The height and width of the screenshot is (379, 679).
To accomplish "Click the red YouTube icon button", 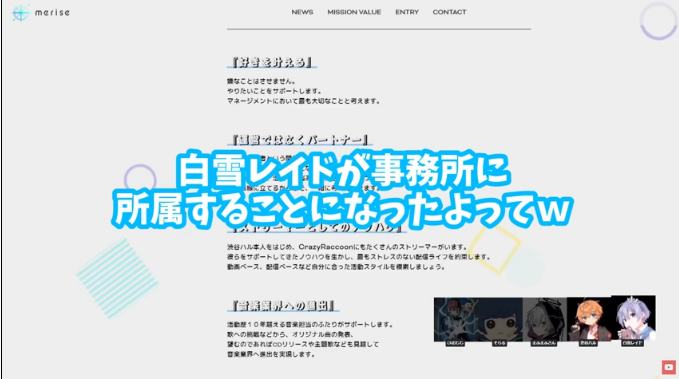I will 669,367.
